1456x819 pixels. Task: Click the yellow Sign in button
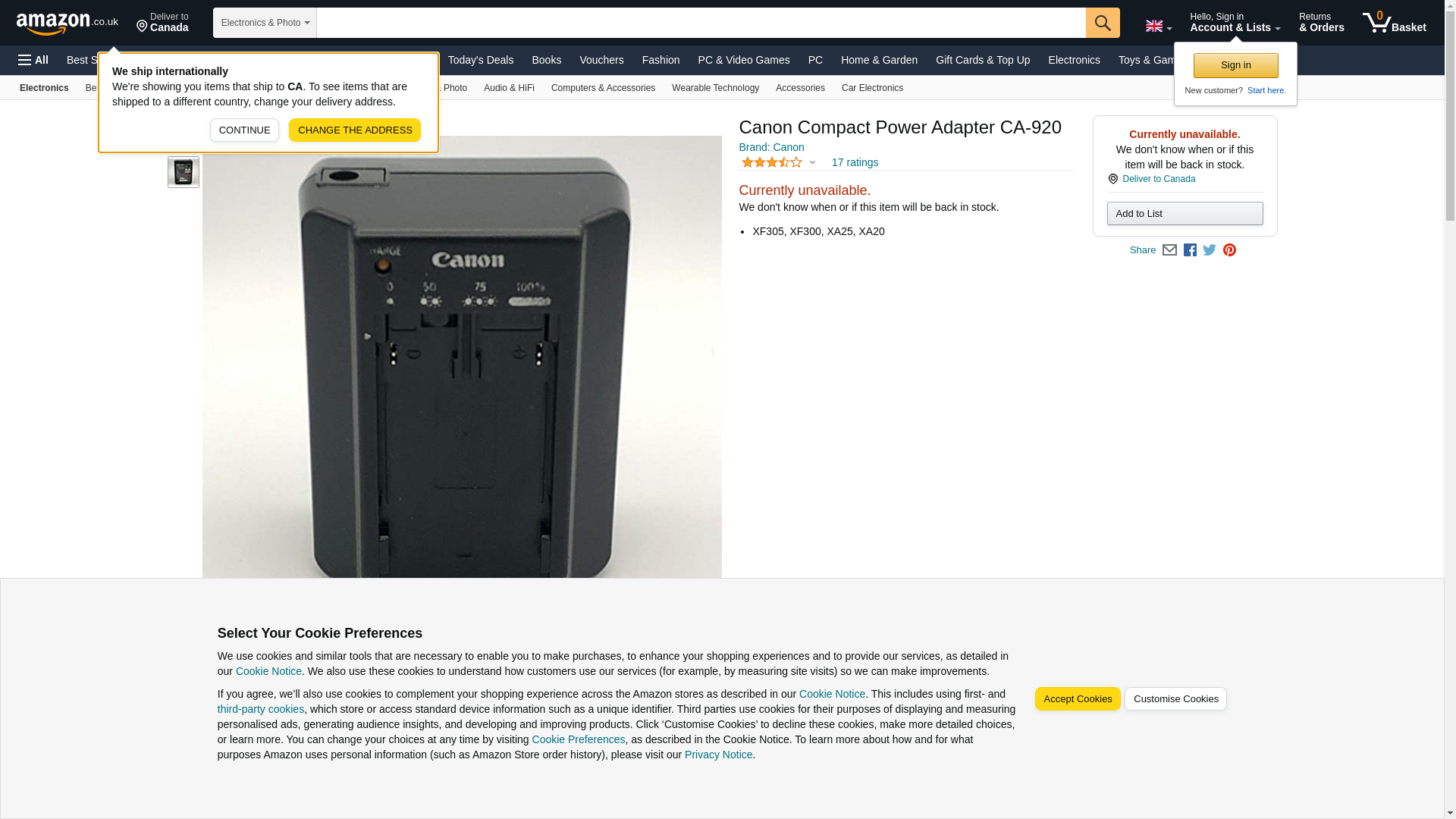[x=1235, y=65]
